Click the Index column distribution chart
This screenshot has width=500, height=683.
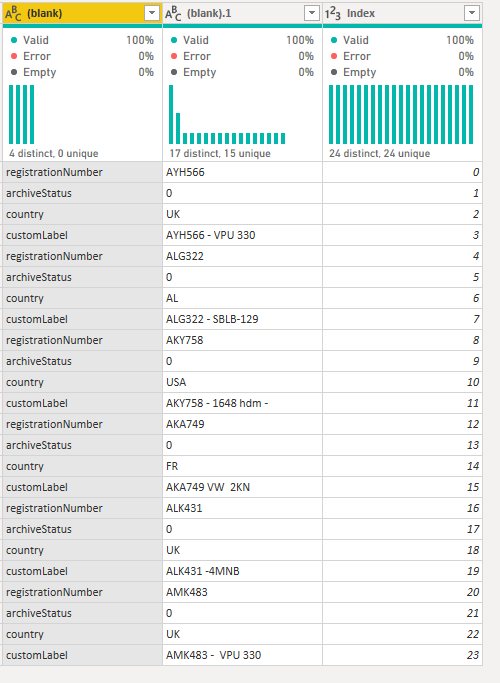tap(401, 114)
